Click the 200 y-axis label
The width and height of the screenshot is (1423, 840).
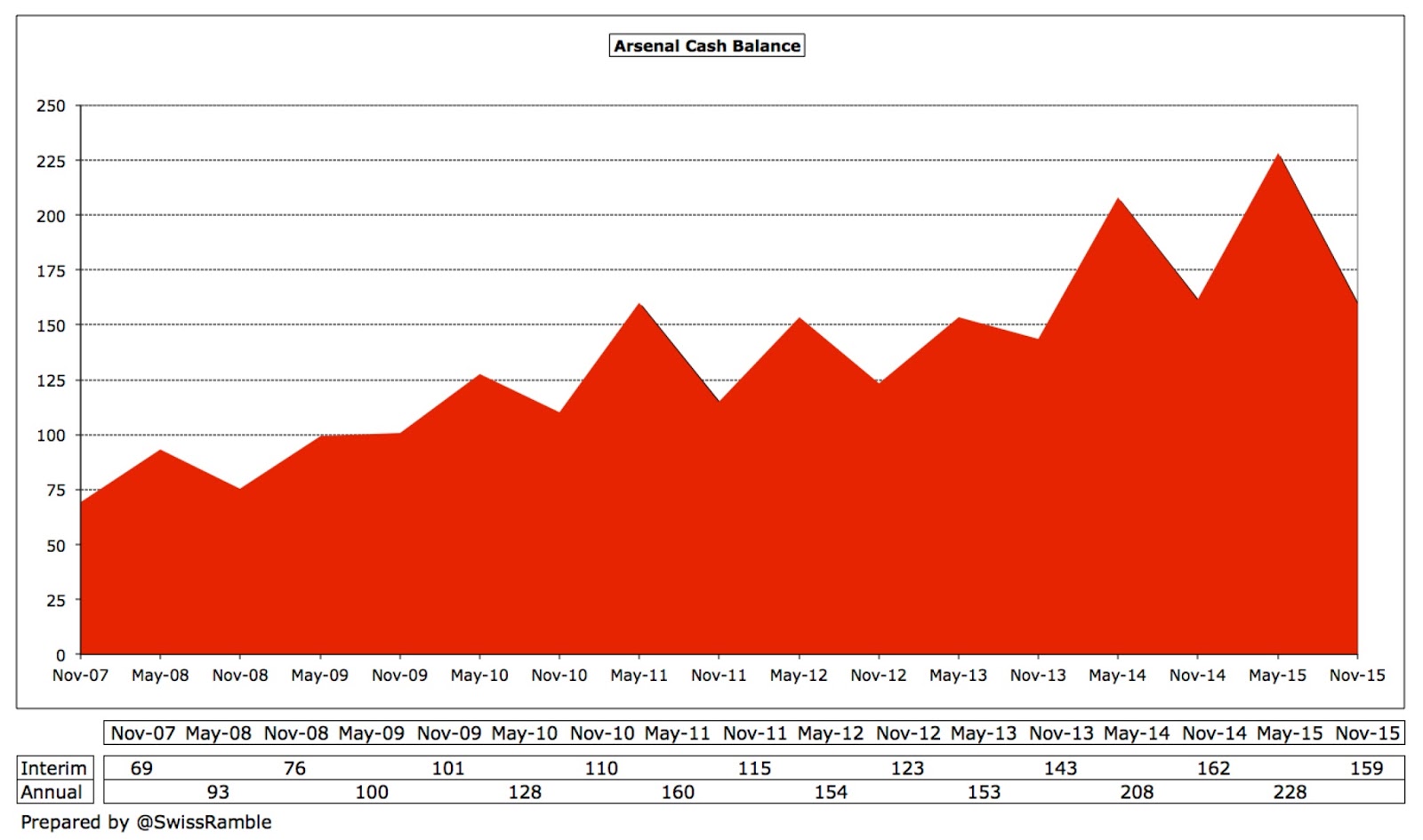tap(51, 216)
